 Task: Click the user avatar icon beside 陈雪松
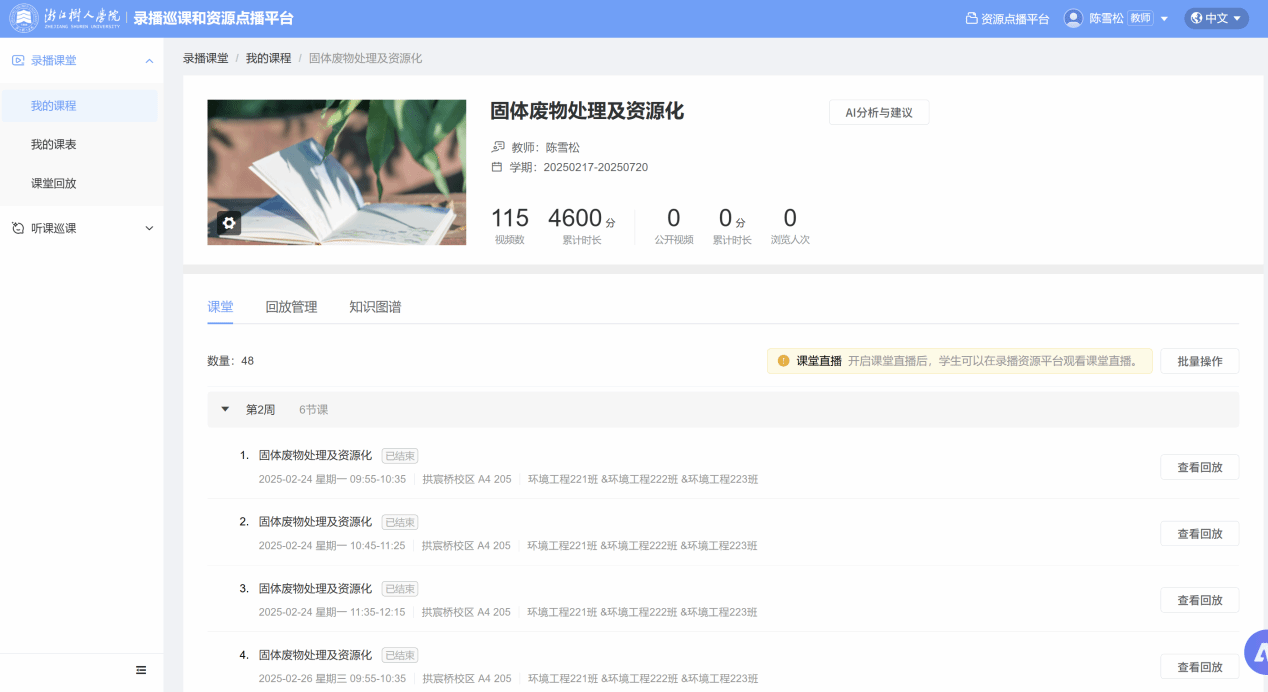click(x=1073, y=18)
